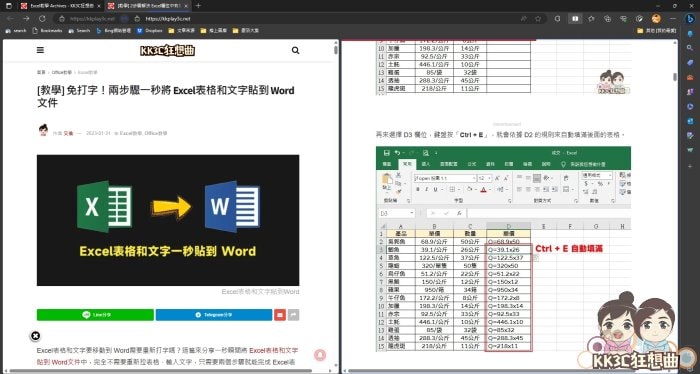The image size is (700, 374).
Task: Open Bing chat sidebar icon
Action: tap(690, 19)
